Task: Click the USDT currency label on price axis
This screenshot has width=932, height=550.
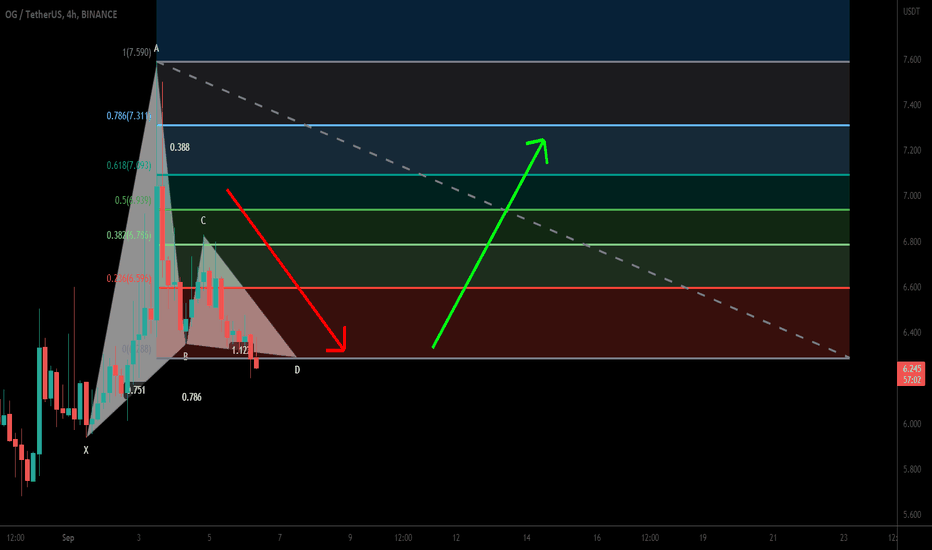Action: 911,12
